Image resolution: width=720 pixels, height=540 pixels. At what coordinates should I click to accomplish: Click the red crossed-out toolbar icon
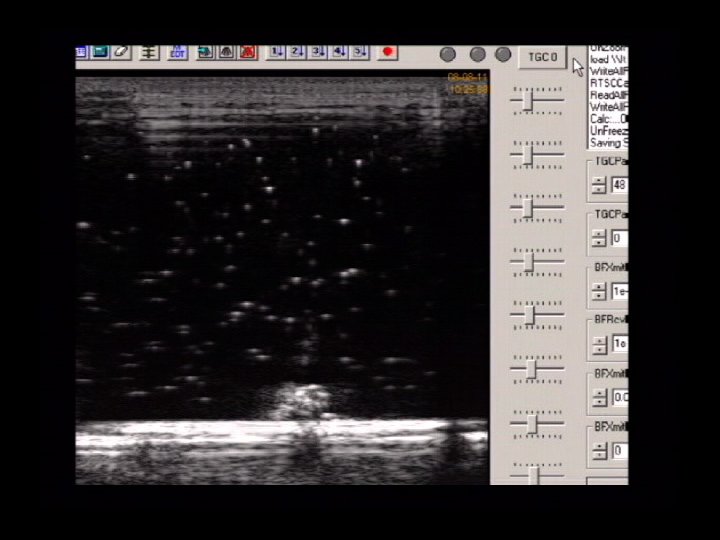coord(247,52)
